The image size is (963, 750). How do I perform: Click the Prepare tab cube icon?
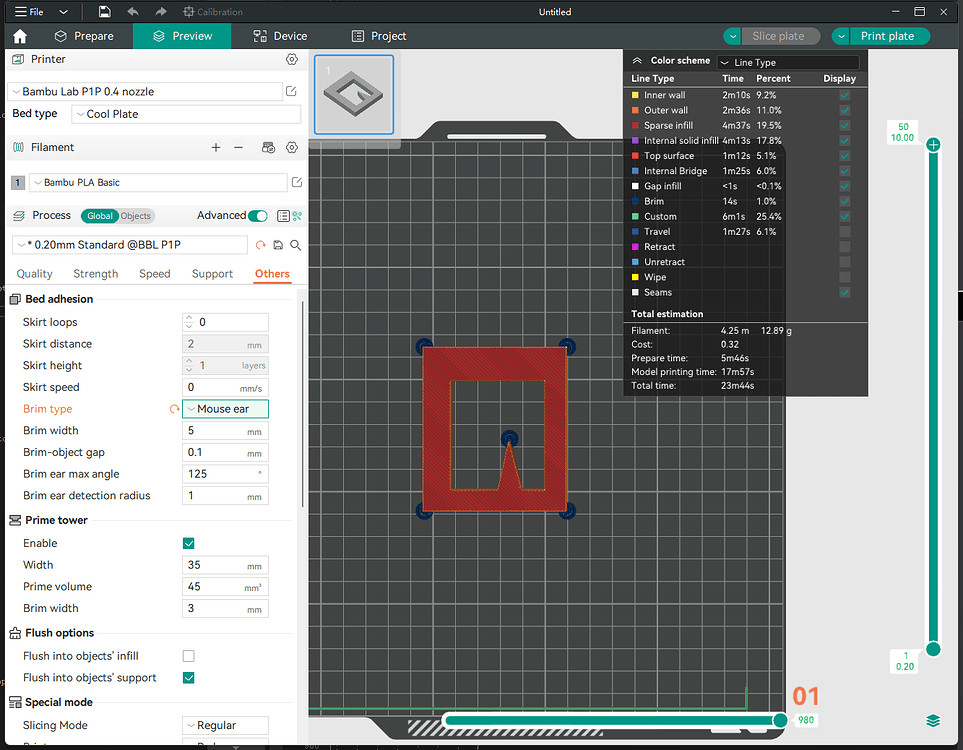tap(60, 36)
